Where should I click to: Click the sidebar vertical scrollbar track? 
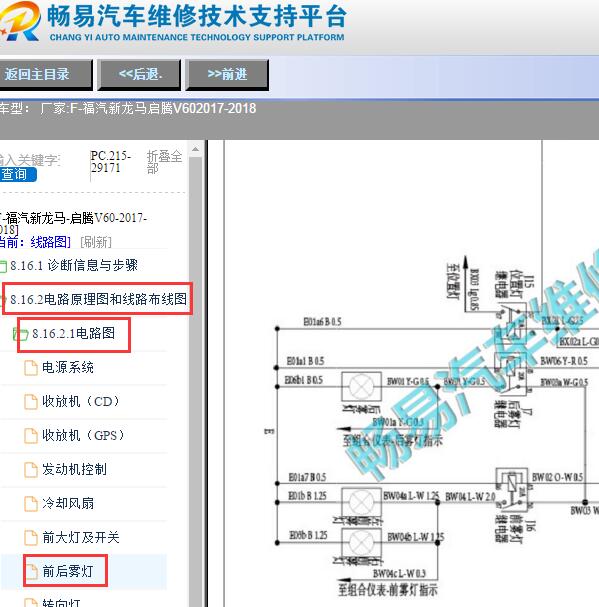[x=195, y=381]
